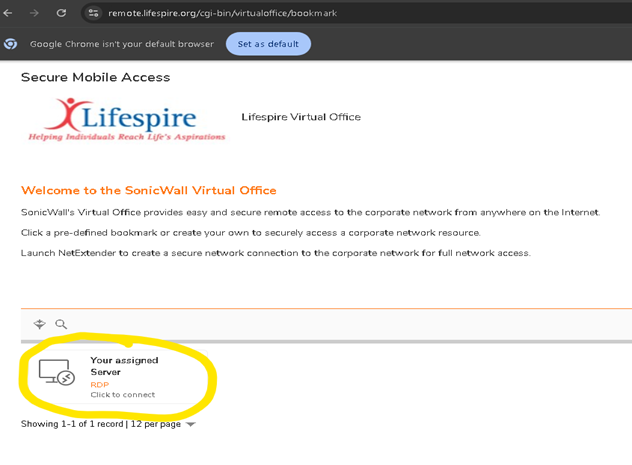Open site information icon in address bar

pyautogui.click(x=93, y=13)
